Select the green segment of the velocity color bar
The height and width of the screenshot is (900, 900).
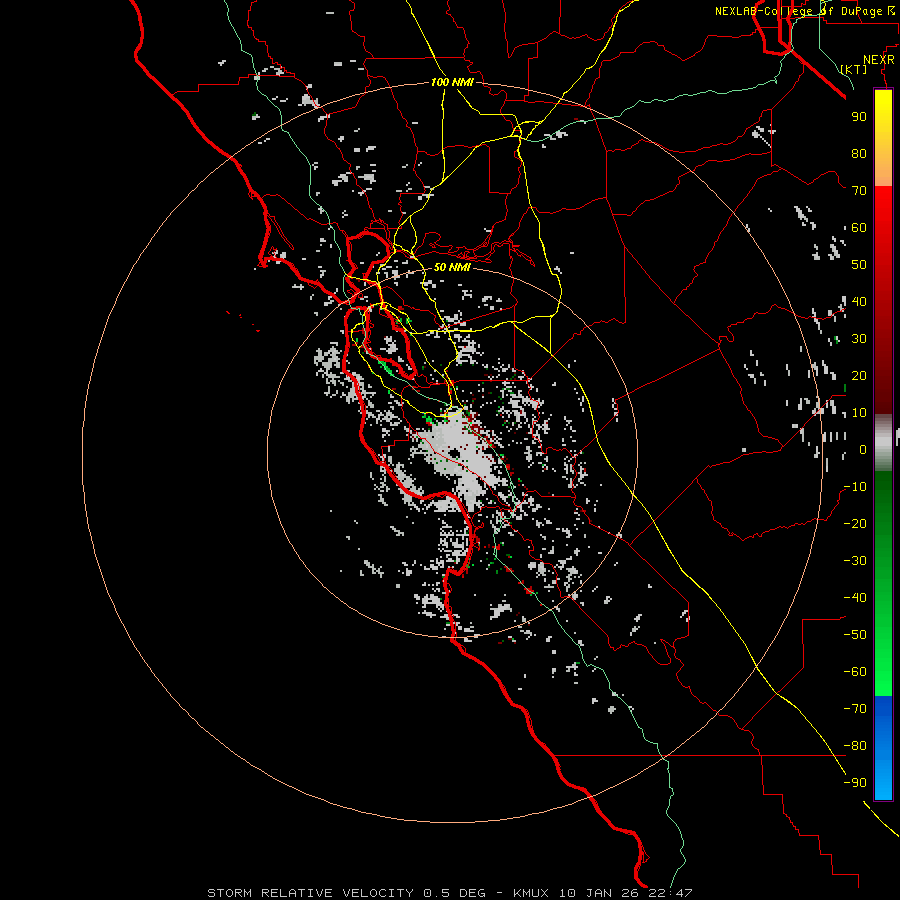point(883,584)
